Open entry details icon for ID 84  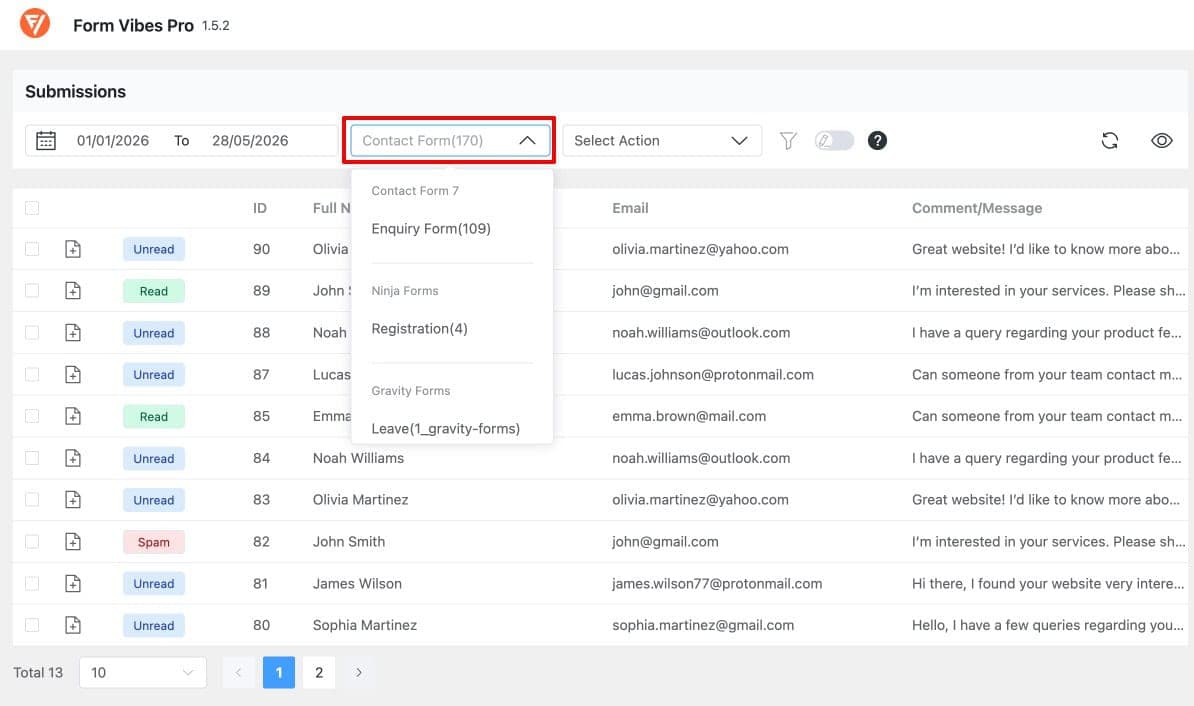72,458
